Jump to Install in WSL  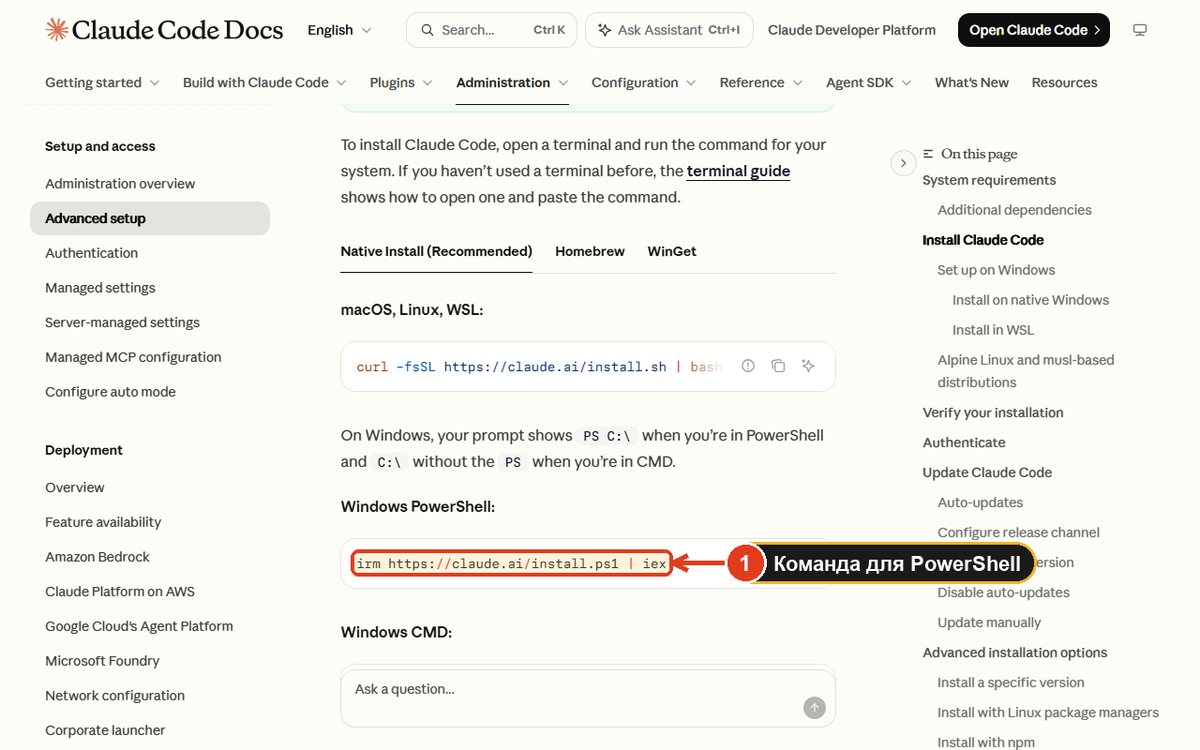click(993, 330)
